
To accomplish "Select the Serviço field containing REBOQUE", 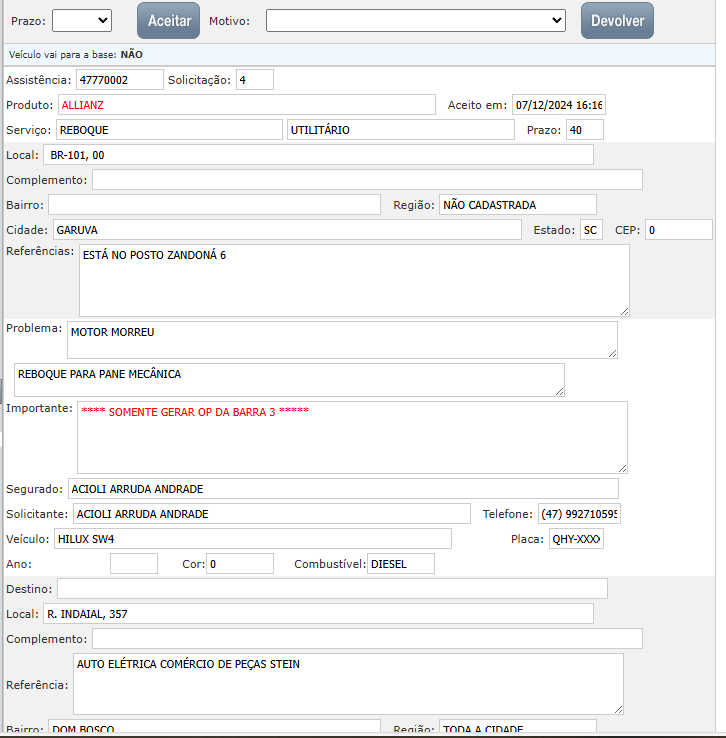I will [x=168, y=130].
